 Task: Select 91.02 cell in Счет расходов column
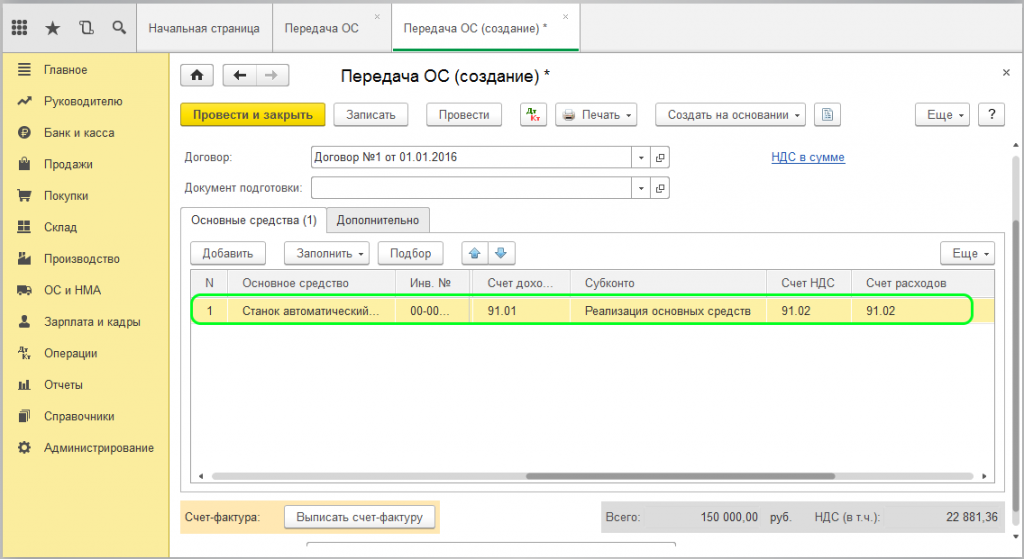pos(911,311)
